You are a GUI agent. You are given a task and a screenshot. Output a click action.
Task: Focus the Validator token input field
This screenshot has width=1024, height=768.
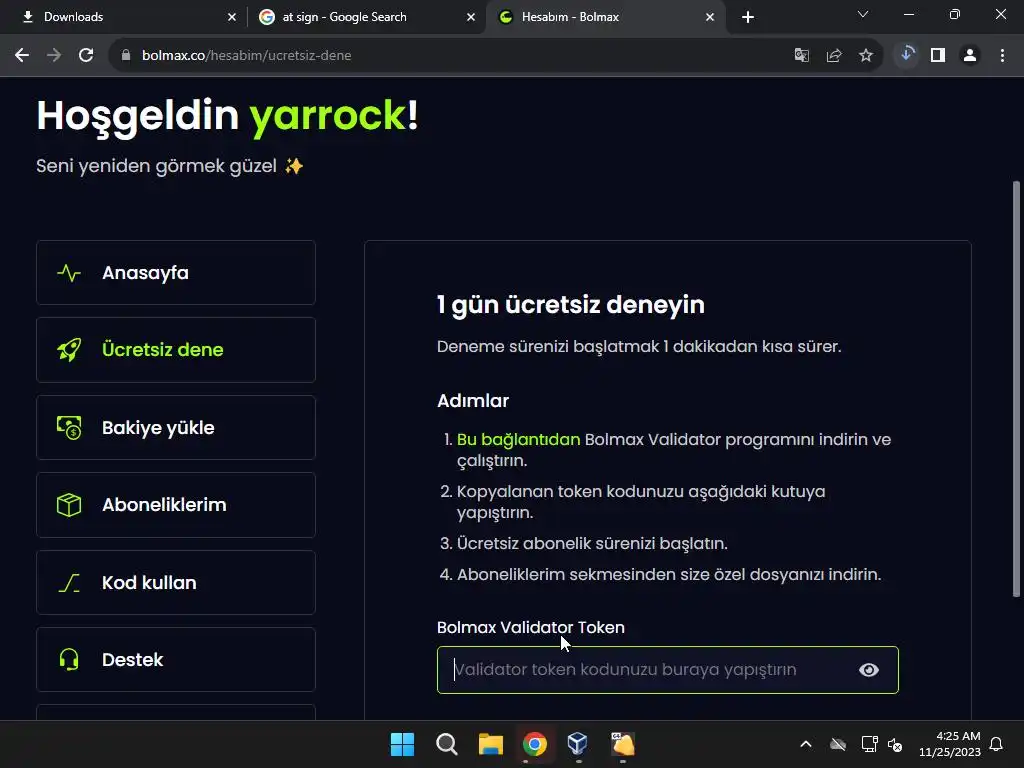pyautogui.click(x=667, y=670)
